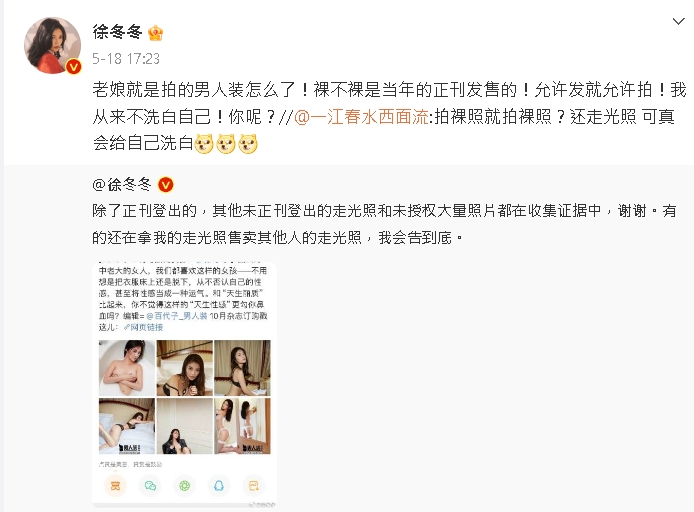The height and width of the screenshot is (512, 694).
Task: Click the blue QQ penguin icon
Action: pos(219,485)
